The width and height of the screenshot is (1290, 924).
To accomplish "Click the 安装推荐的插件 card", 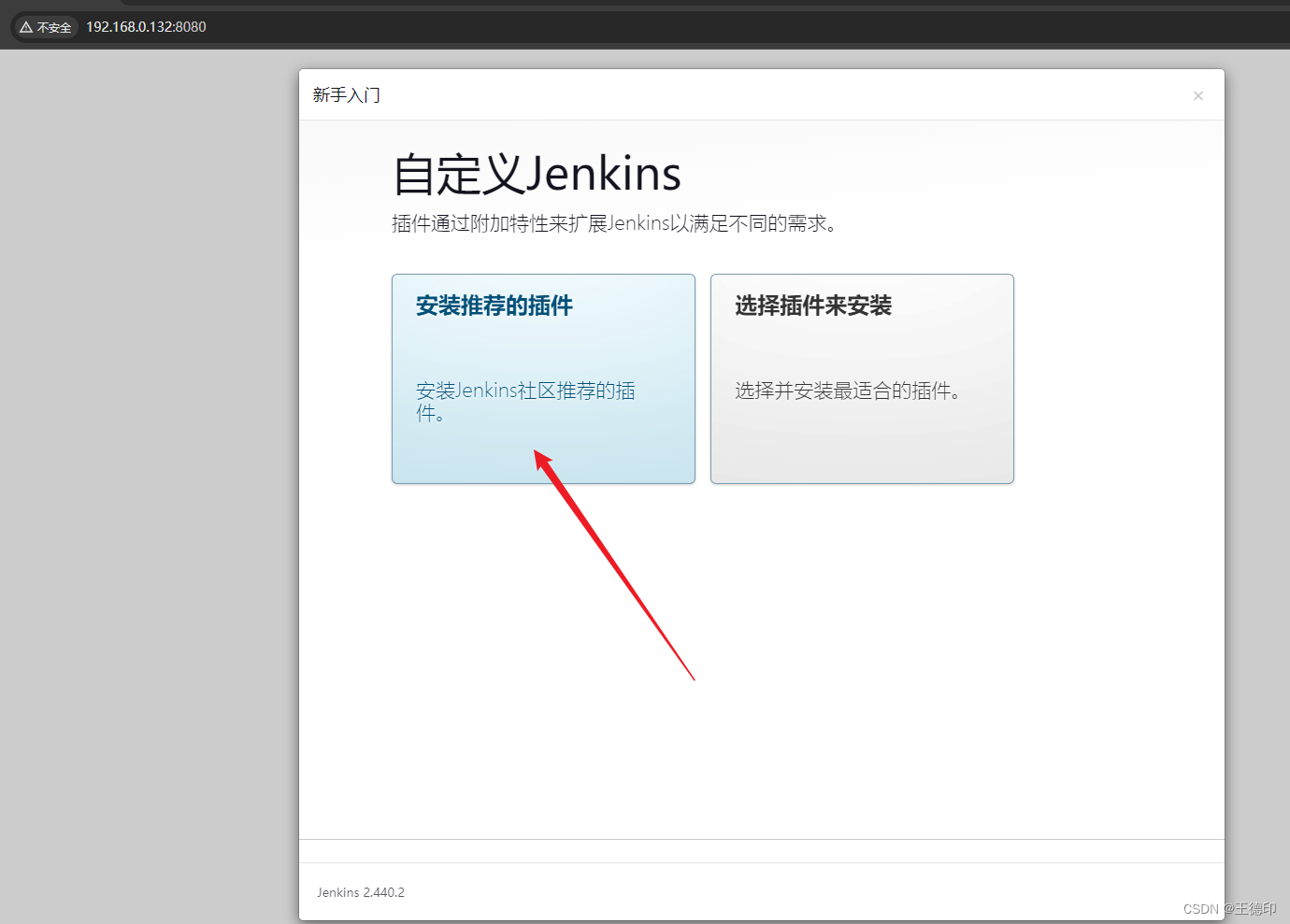I will (x=543, y=378).
